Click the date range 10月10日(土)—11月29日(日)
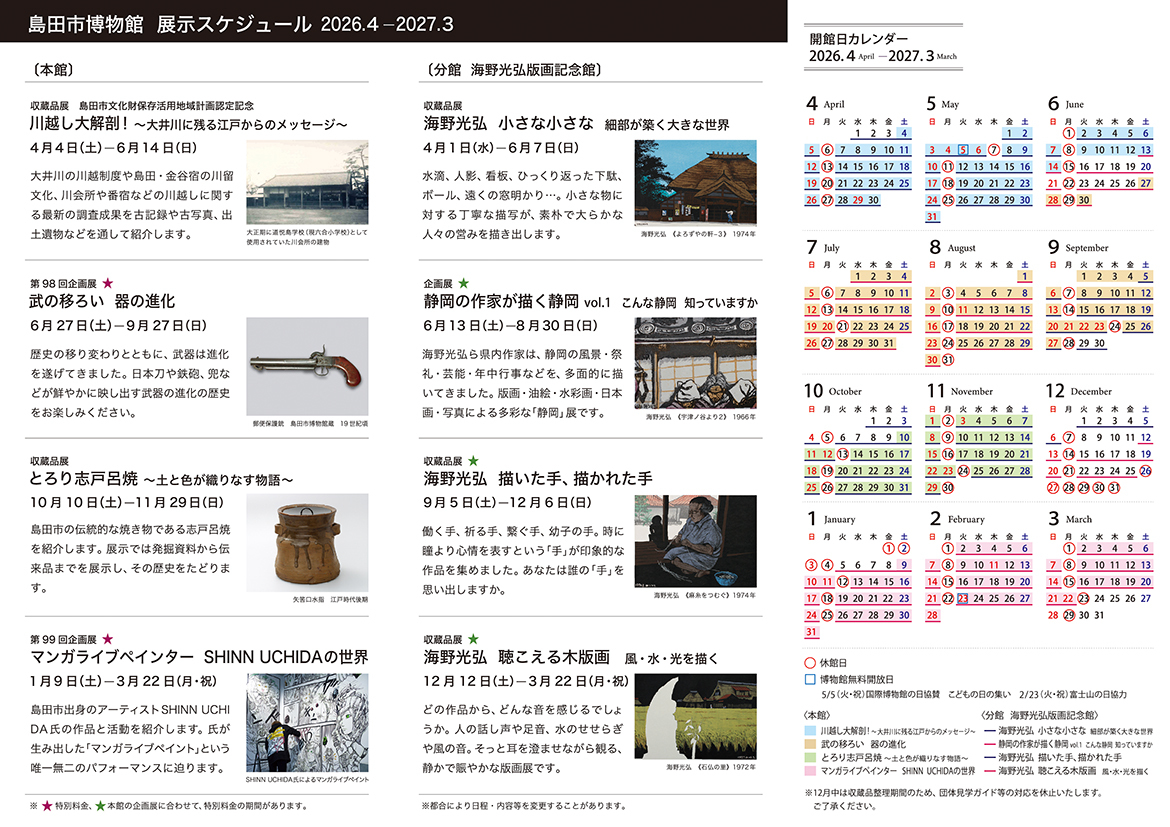This screenshot has width=1170, height=827. tap(127, 502)
